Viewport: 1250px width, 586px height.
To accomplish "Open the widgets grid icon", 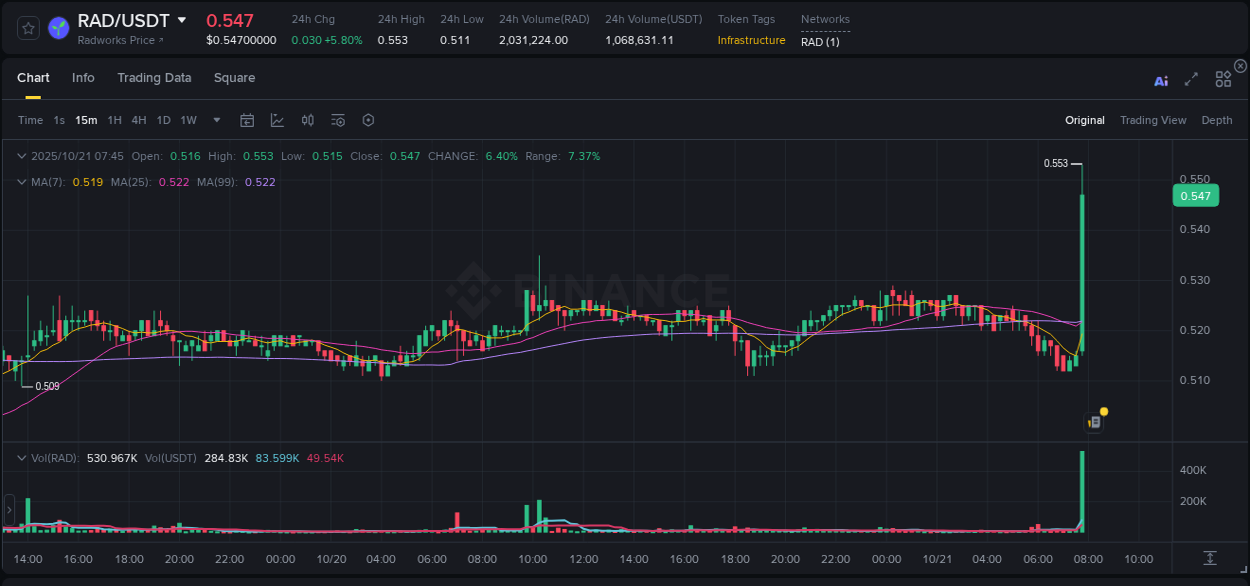I will (x=1222, y=79).
